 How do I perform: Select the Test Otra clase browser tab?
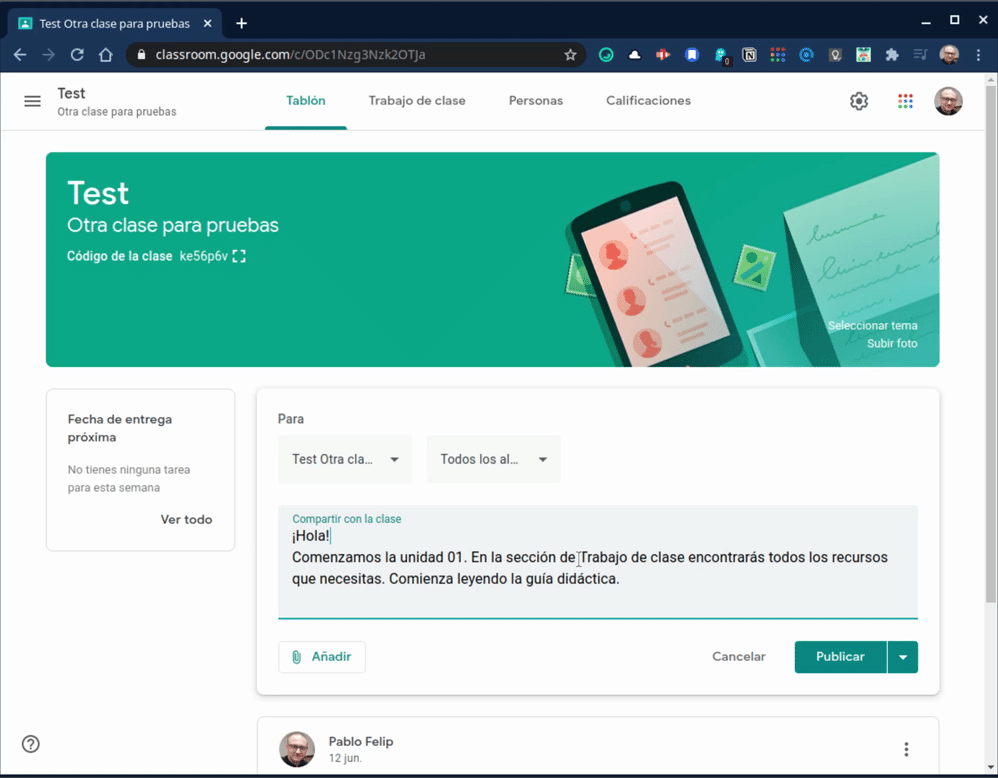(115, 24)
